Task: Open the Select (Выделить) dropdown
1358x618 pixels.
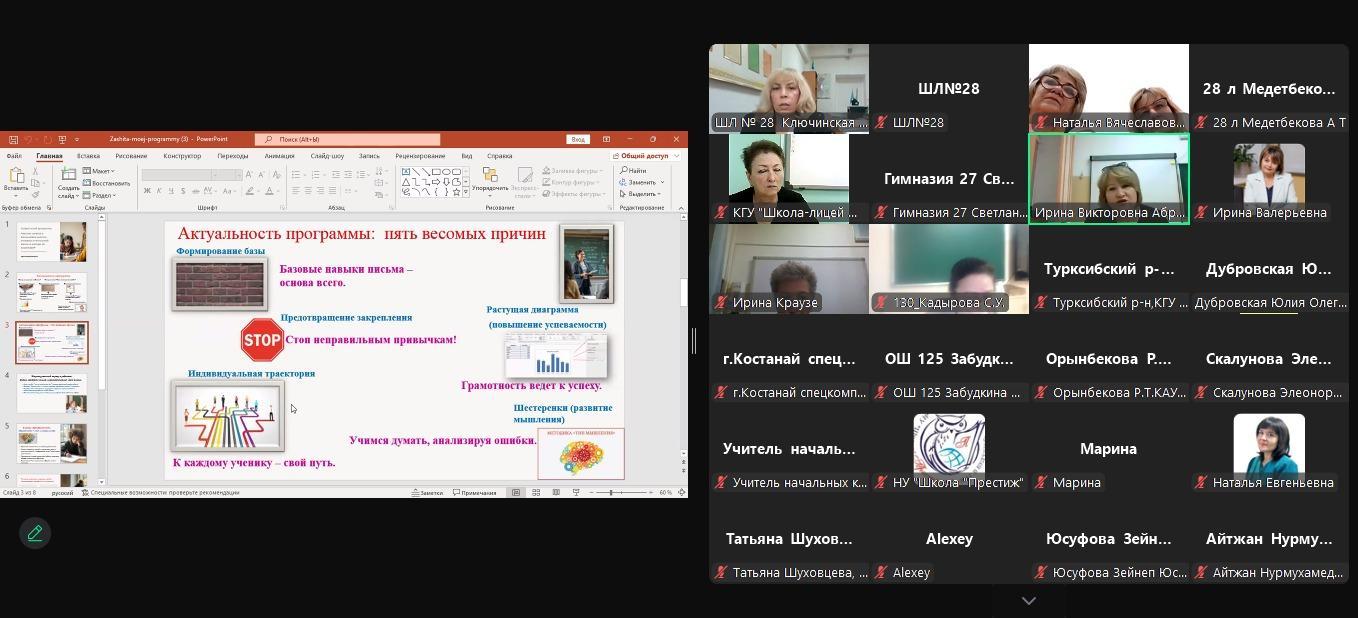Action: pyautogui.click(x=640, y=194)
